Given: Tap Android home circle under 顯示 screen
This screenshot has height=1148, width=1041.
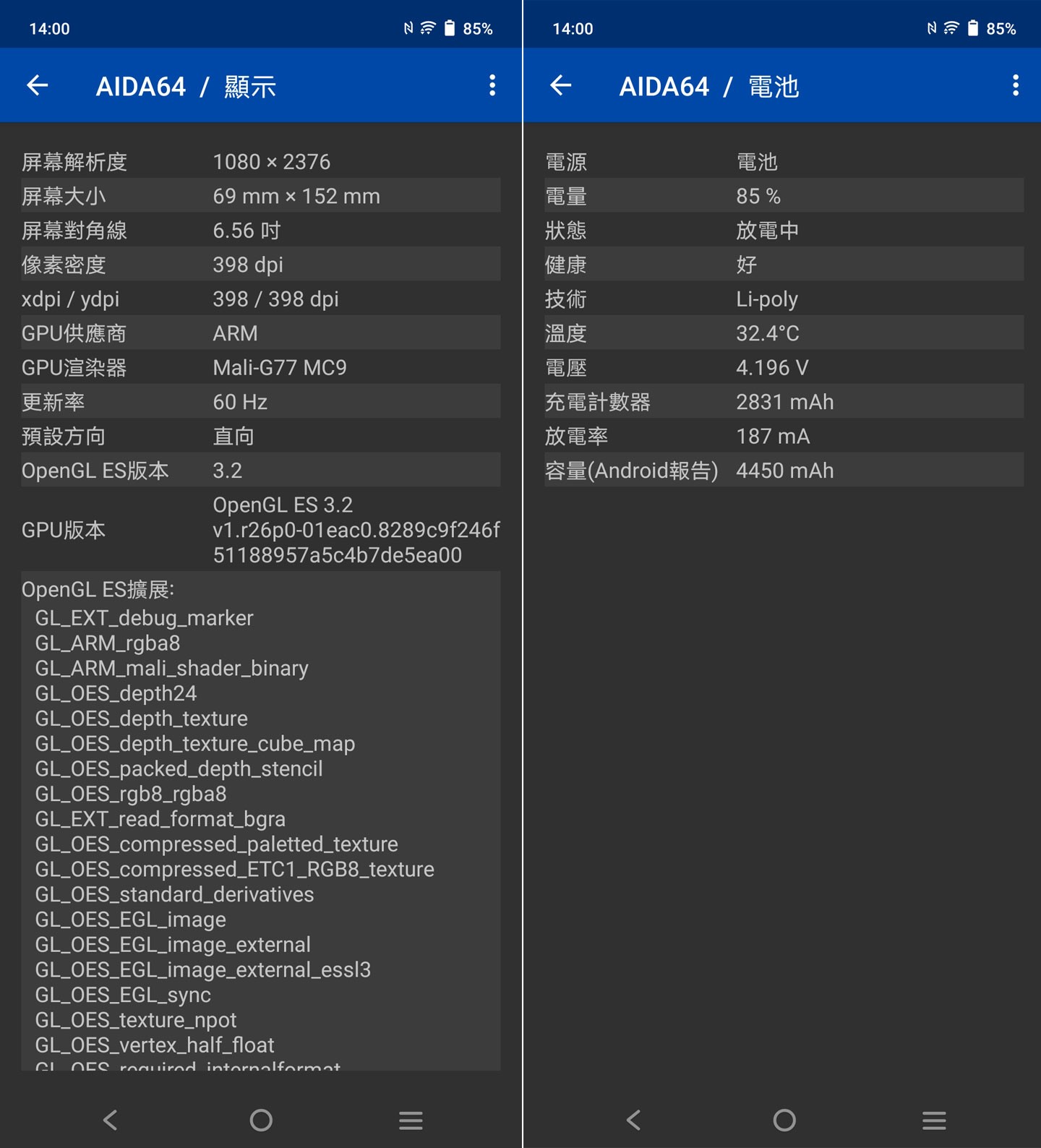Looking at the screenshot, I should [261, 1121].
